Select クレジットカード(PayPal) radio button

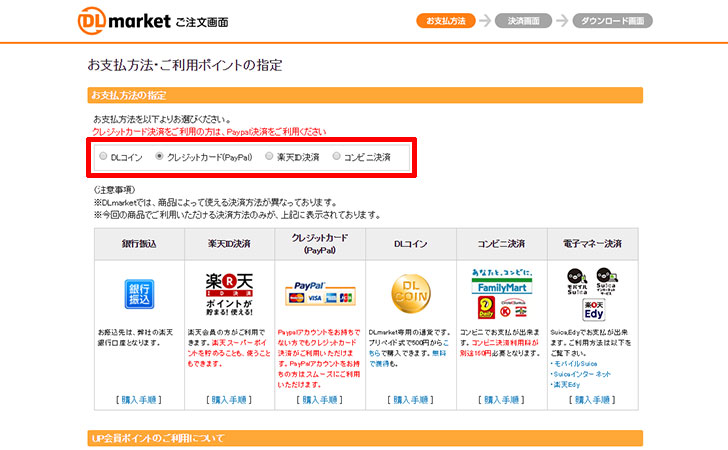(159, 156)
